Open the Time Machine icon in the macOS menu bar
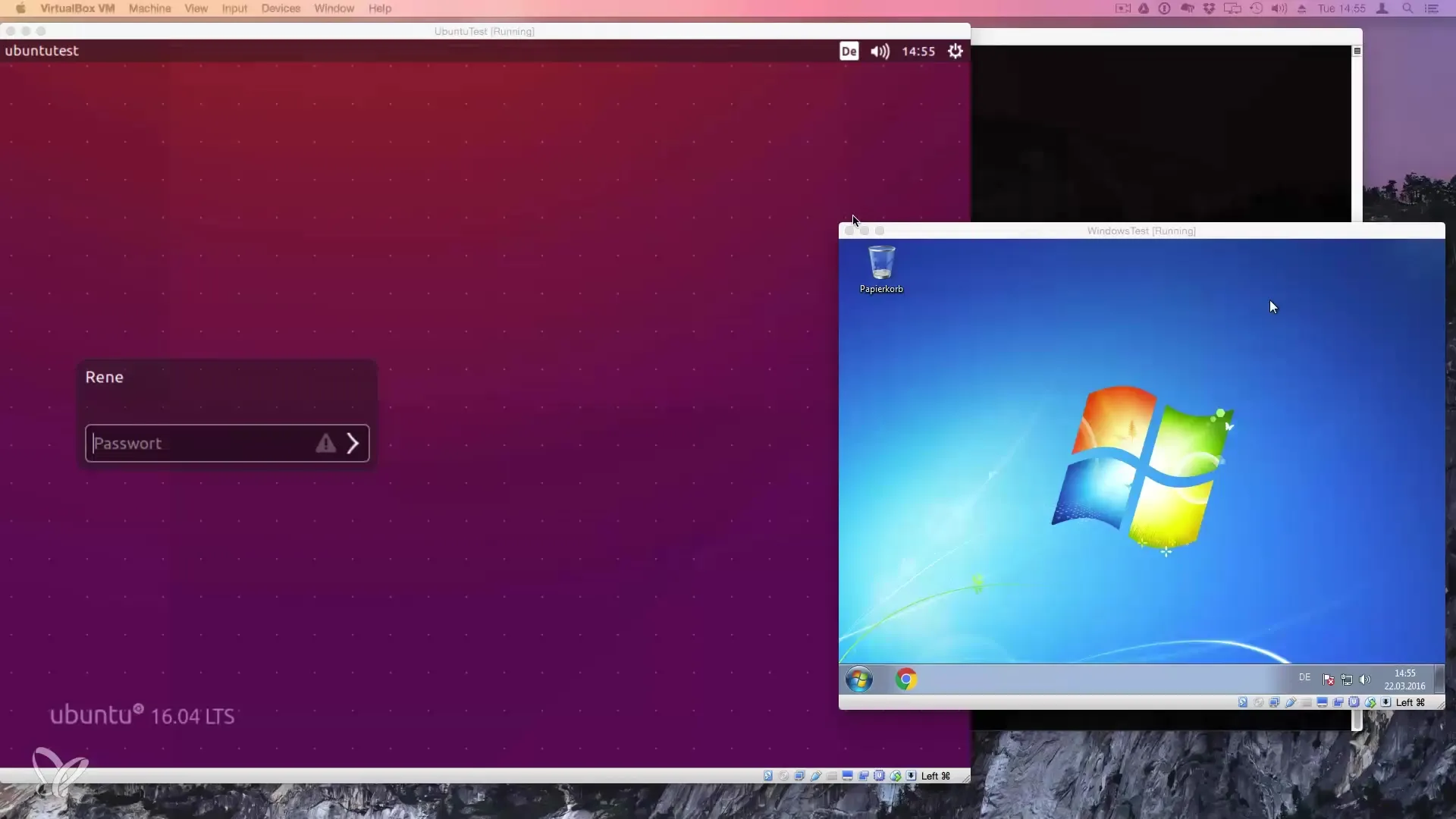The height and width of the screenshot is (819, 1456). (x=1257, y=8)
